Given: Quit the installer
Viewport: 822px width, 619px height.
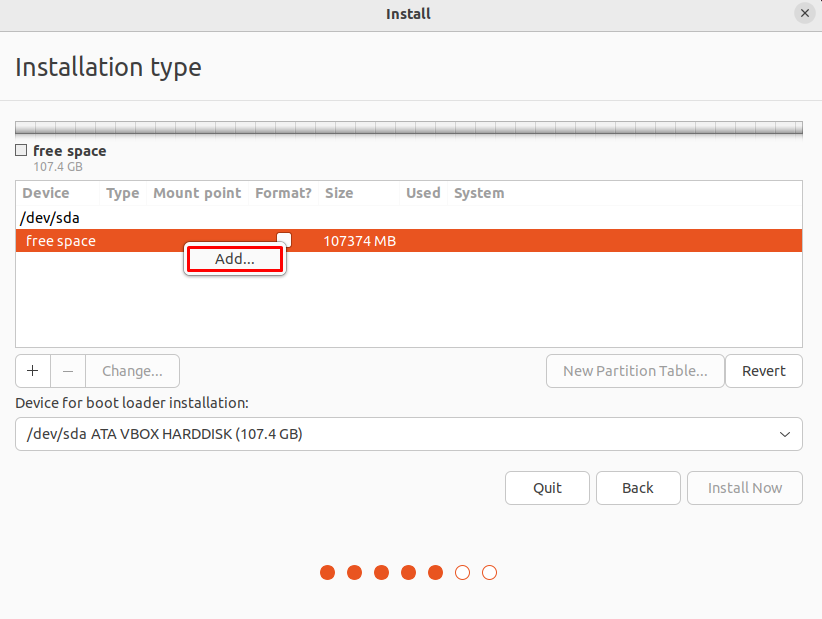Looking at the screenshot, I should pos(547,488).
